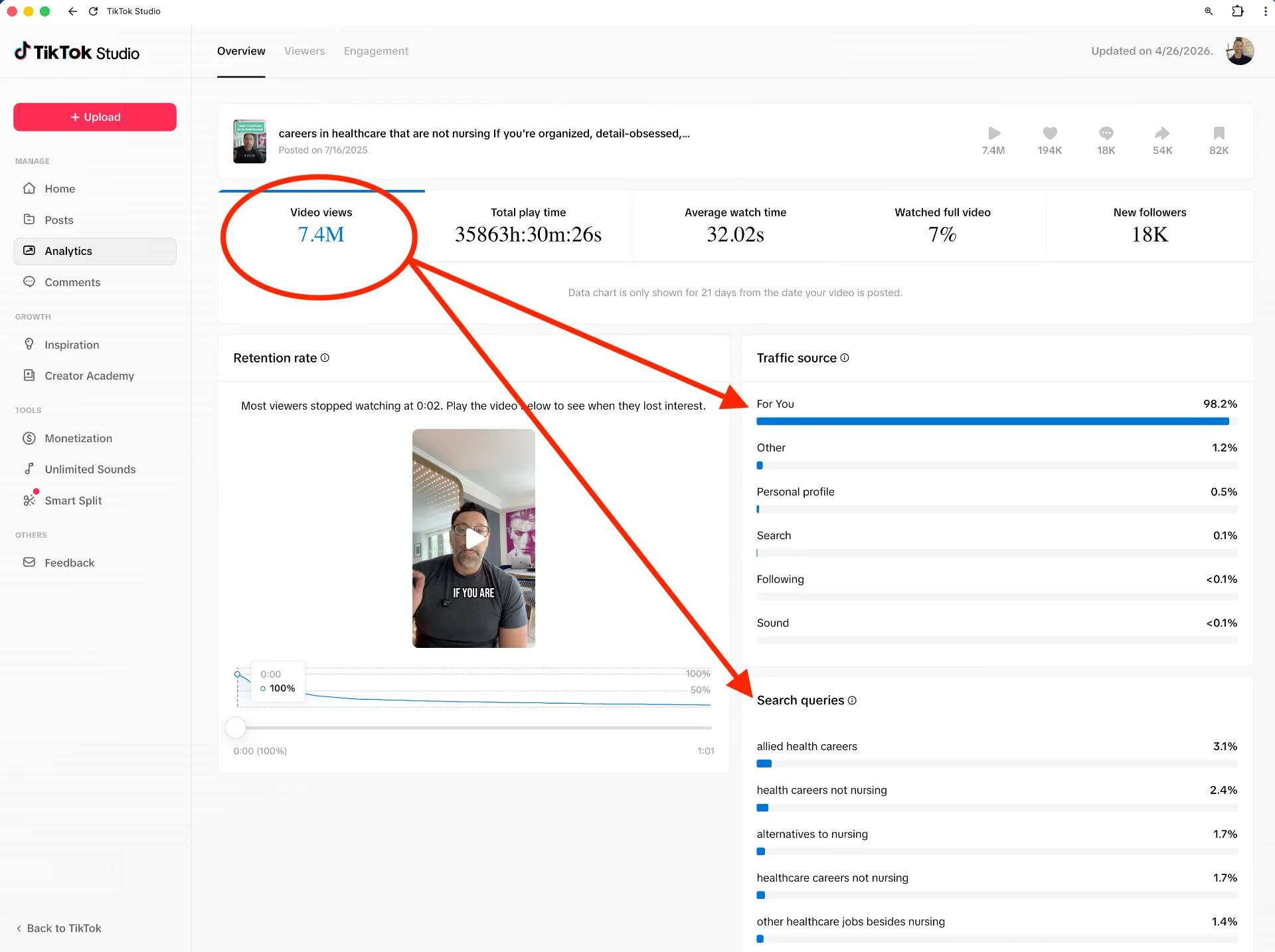Open Feedback envelope icon

coord(29,562)
